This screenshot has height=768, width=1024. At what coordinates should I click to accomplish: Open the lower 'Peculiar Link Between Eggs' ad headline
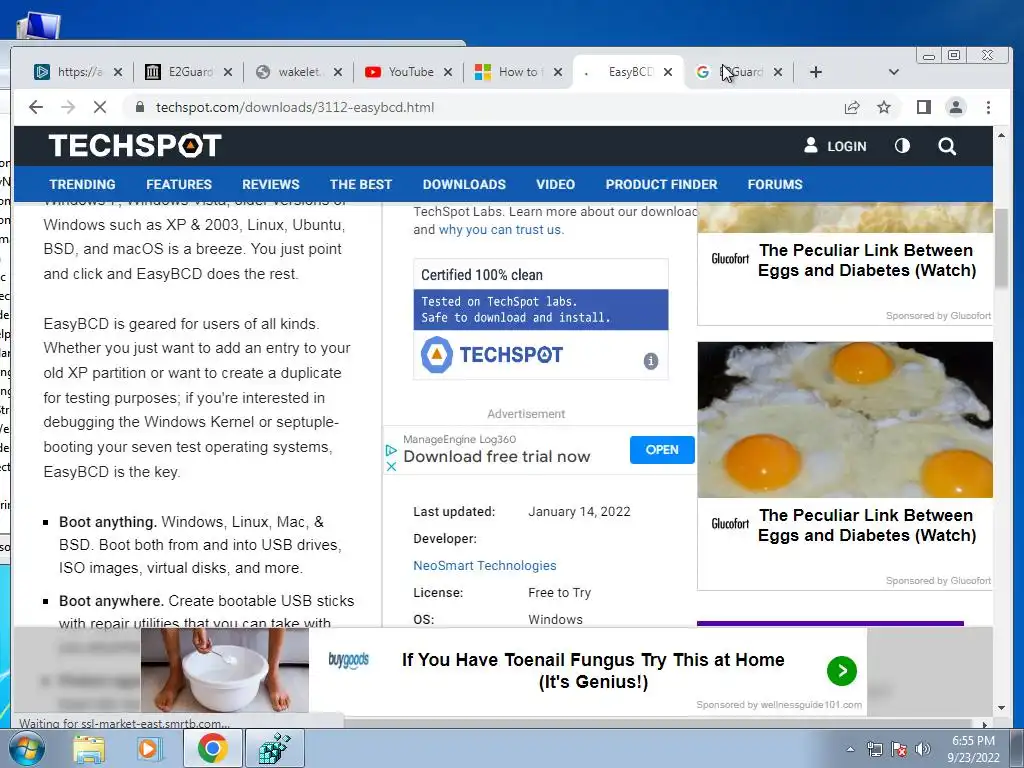pos(867,525)
